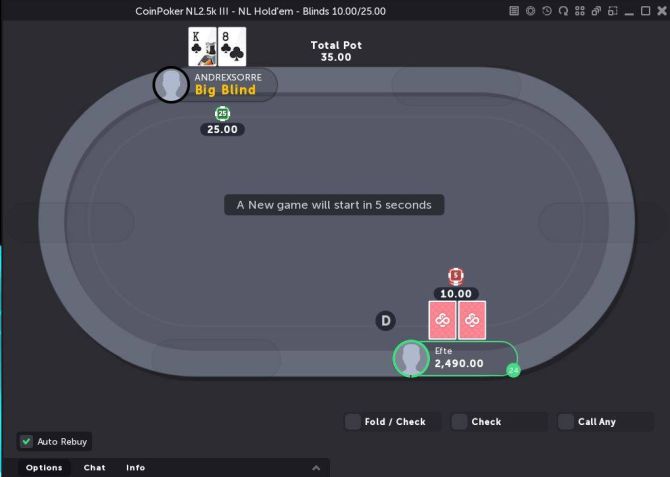Click the poker chip icon in title bar
Image resolution: width=670 pixels, height=477 pixels.
[530, 11]
